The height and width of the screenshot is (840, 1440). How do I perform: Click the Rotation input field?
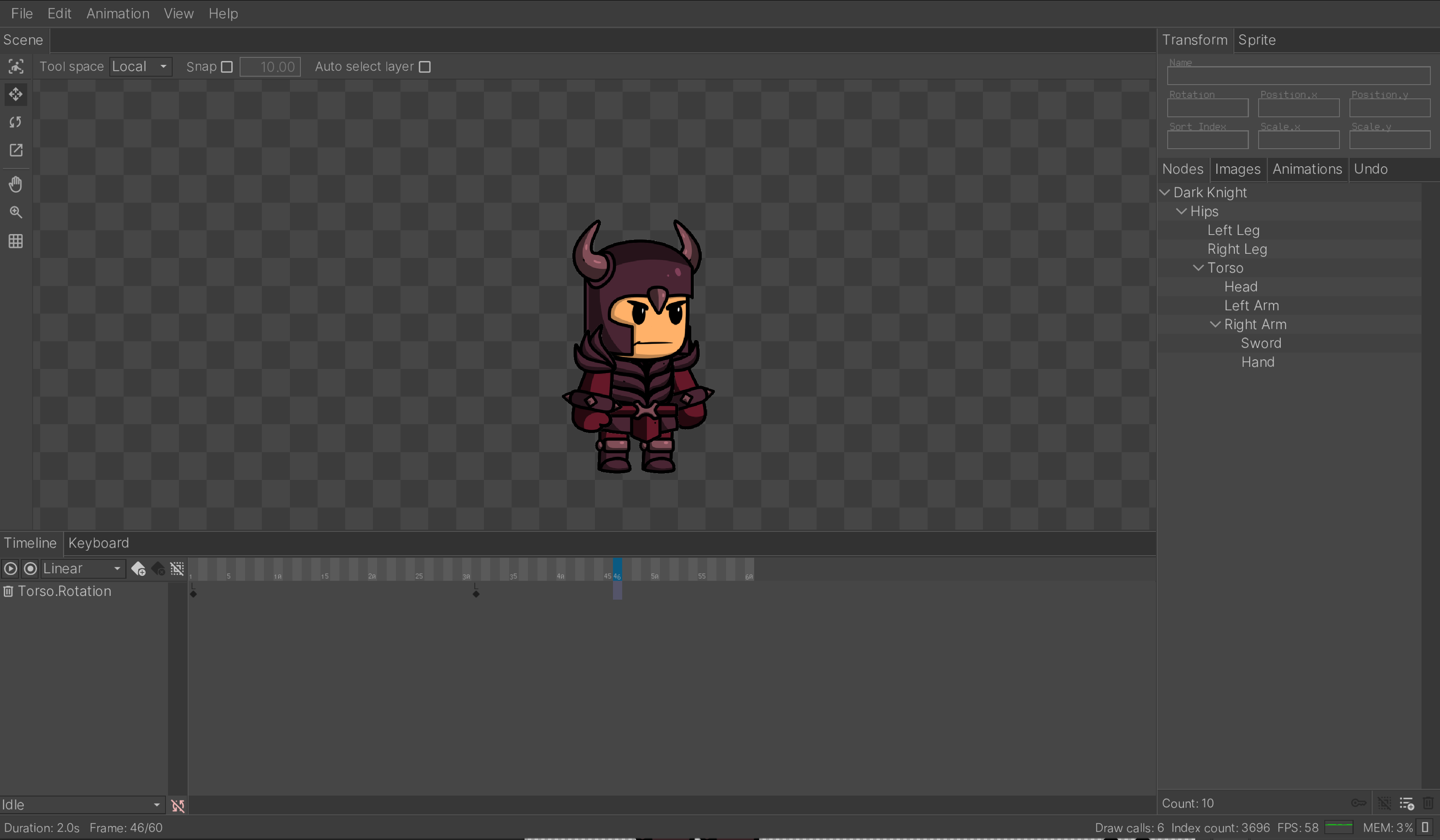[1207, 108]
